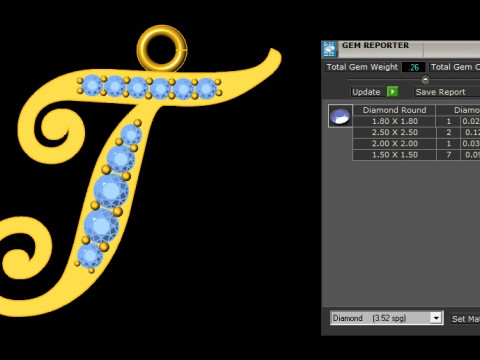Click the Total Gem Count label
Viewport: 480px width, 360px height.
pos(455,67)
